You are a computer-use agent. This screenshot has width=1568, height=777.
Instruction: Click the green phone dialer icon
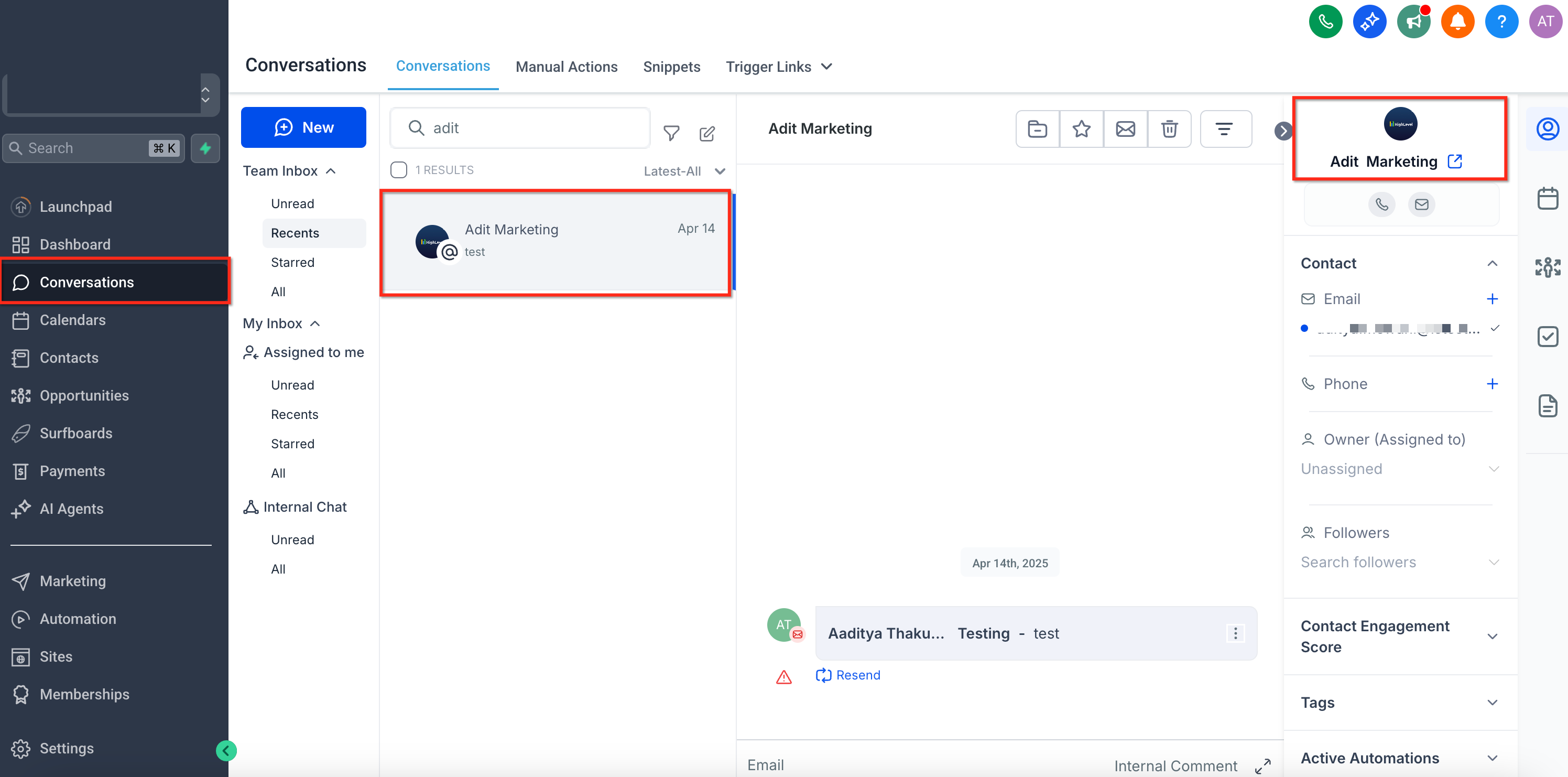click(x=1325, y=22)
